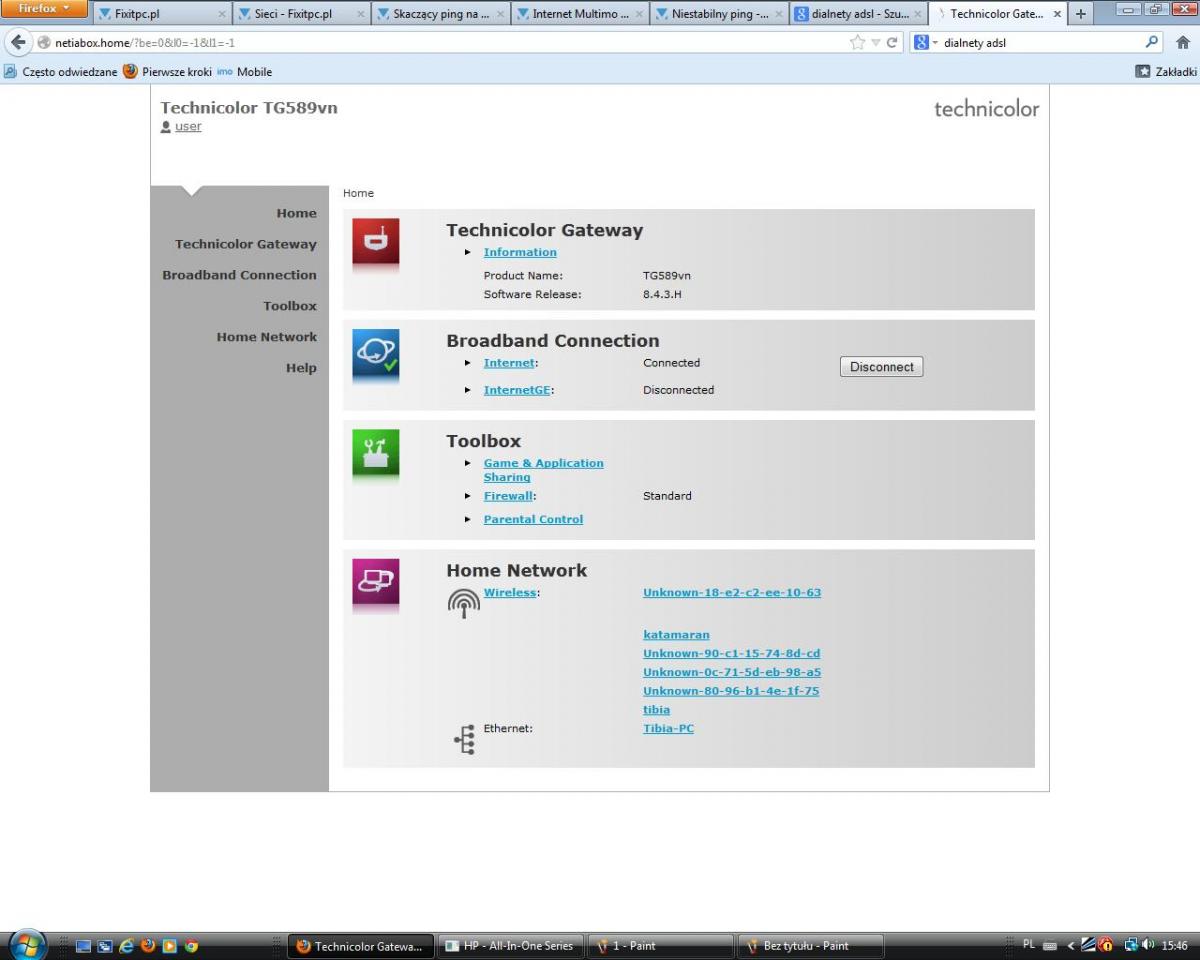1200x960 pixels.
Task: Expand hidden tray icons arrow
Action: [x=1070, y=946]
